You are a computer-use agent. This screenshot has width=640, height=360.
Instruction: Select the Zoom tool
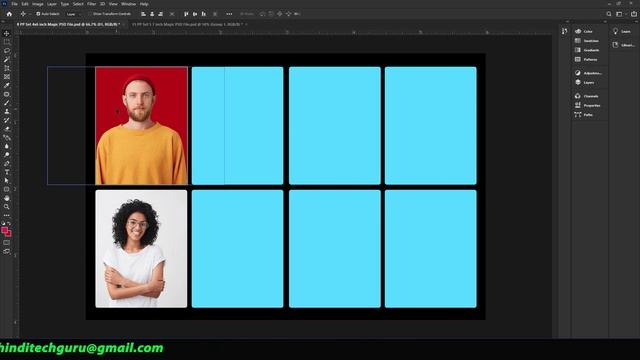coord(7,207)
